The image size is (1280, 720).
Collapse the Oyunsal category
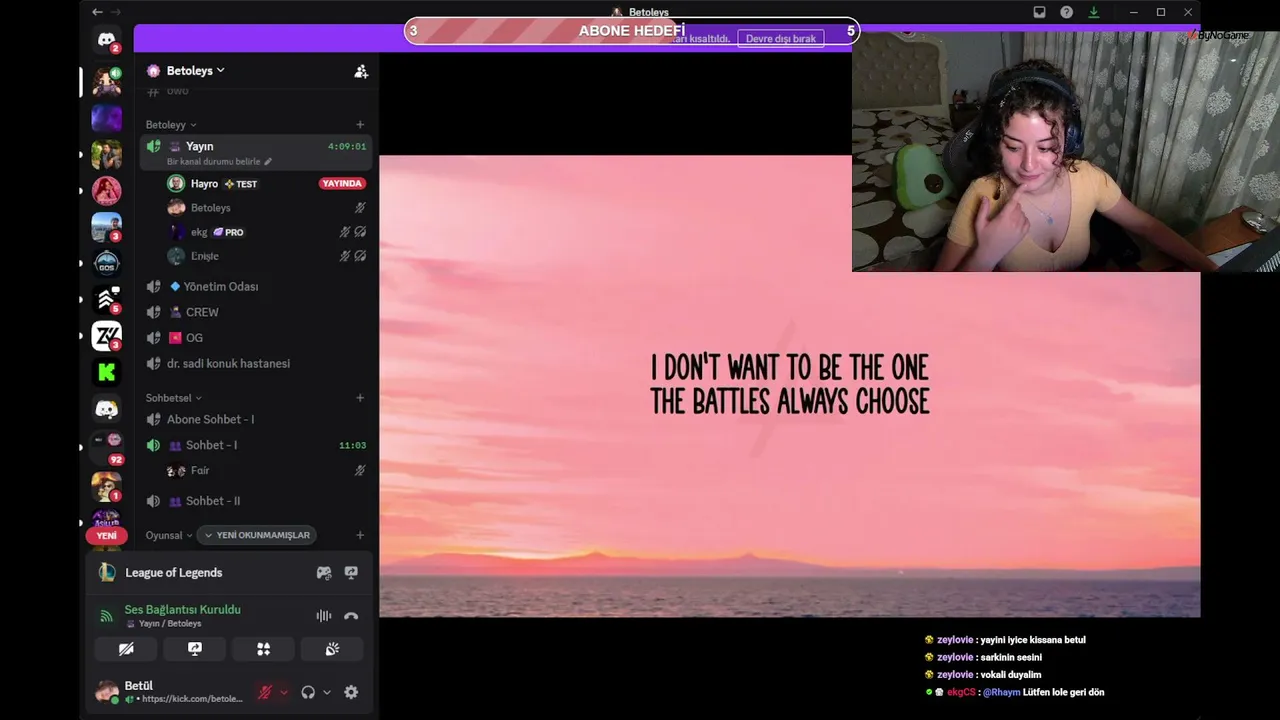[x=169, y=535]
